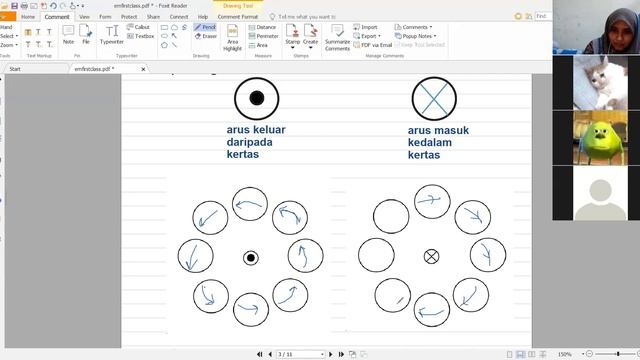
Task: Click Import comments
Action: point(365,27)
